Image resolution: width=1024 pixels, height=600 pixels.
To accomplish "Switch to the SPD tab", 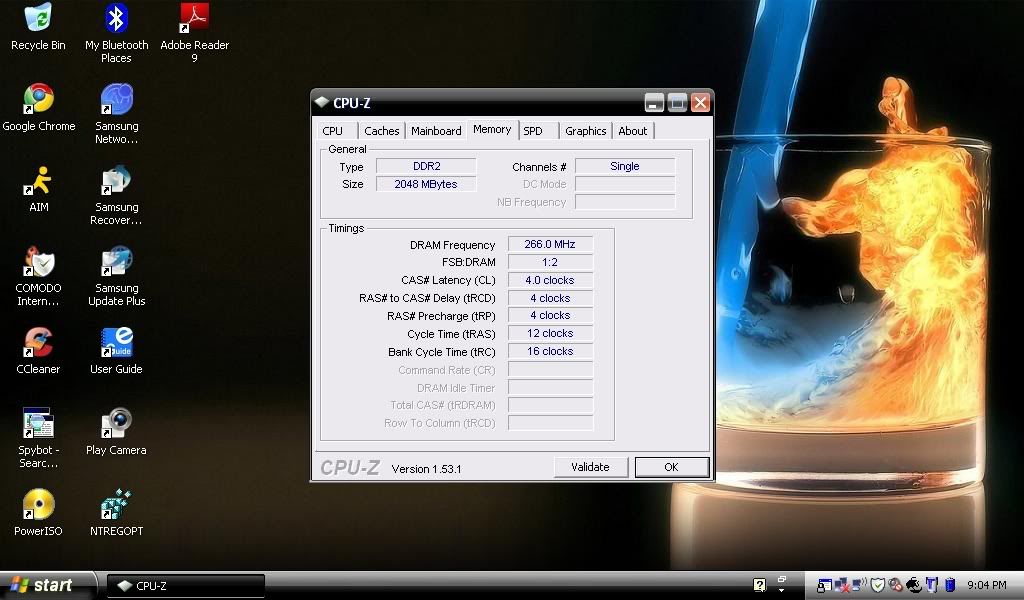I will click(533, 131).
